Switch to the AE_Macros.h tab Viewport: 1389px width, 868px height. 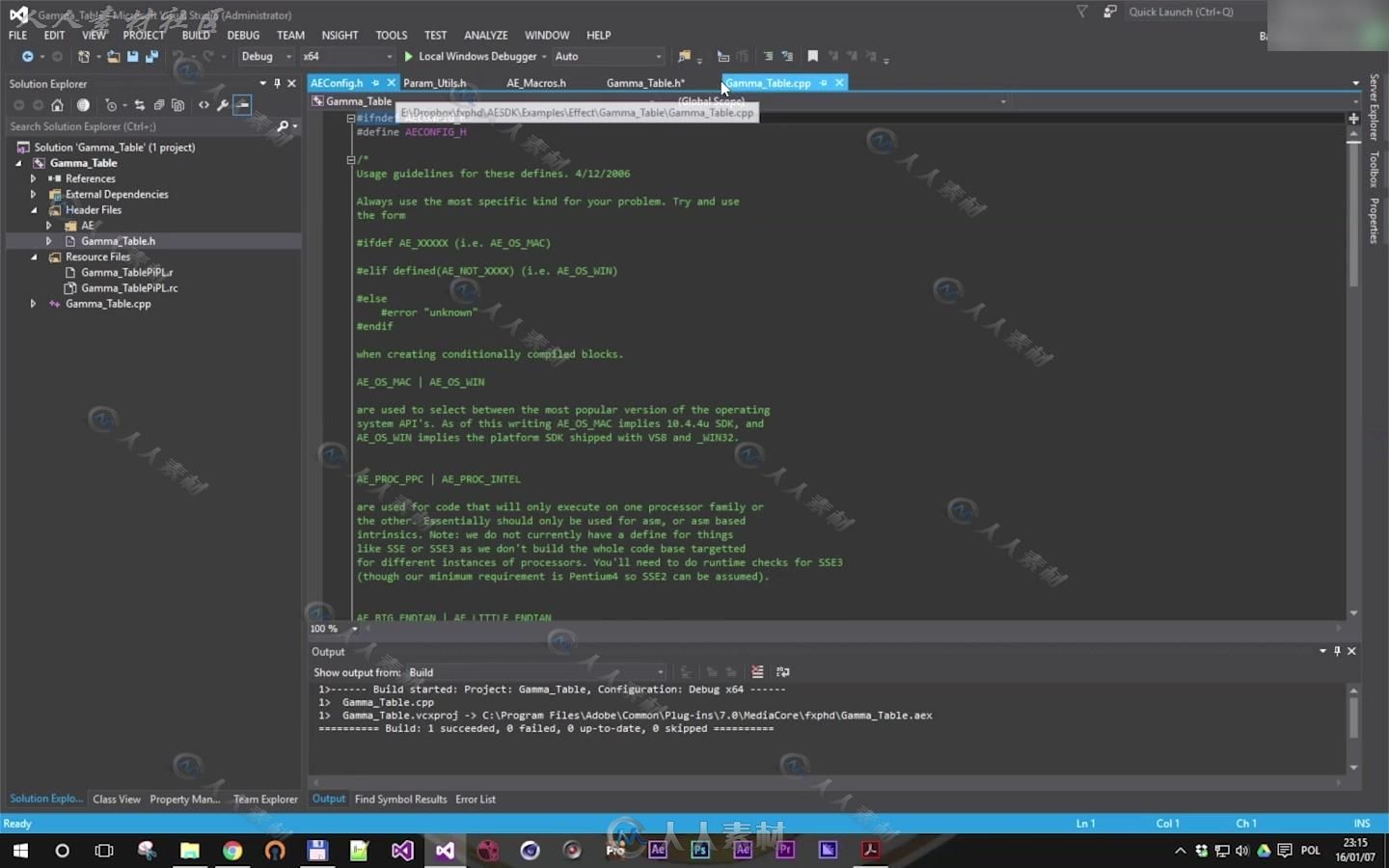[536, 83]
